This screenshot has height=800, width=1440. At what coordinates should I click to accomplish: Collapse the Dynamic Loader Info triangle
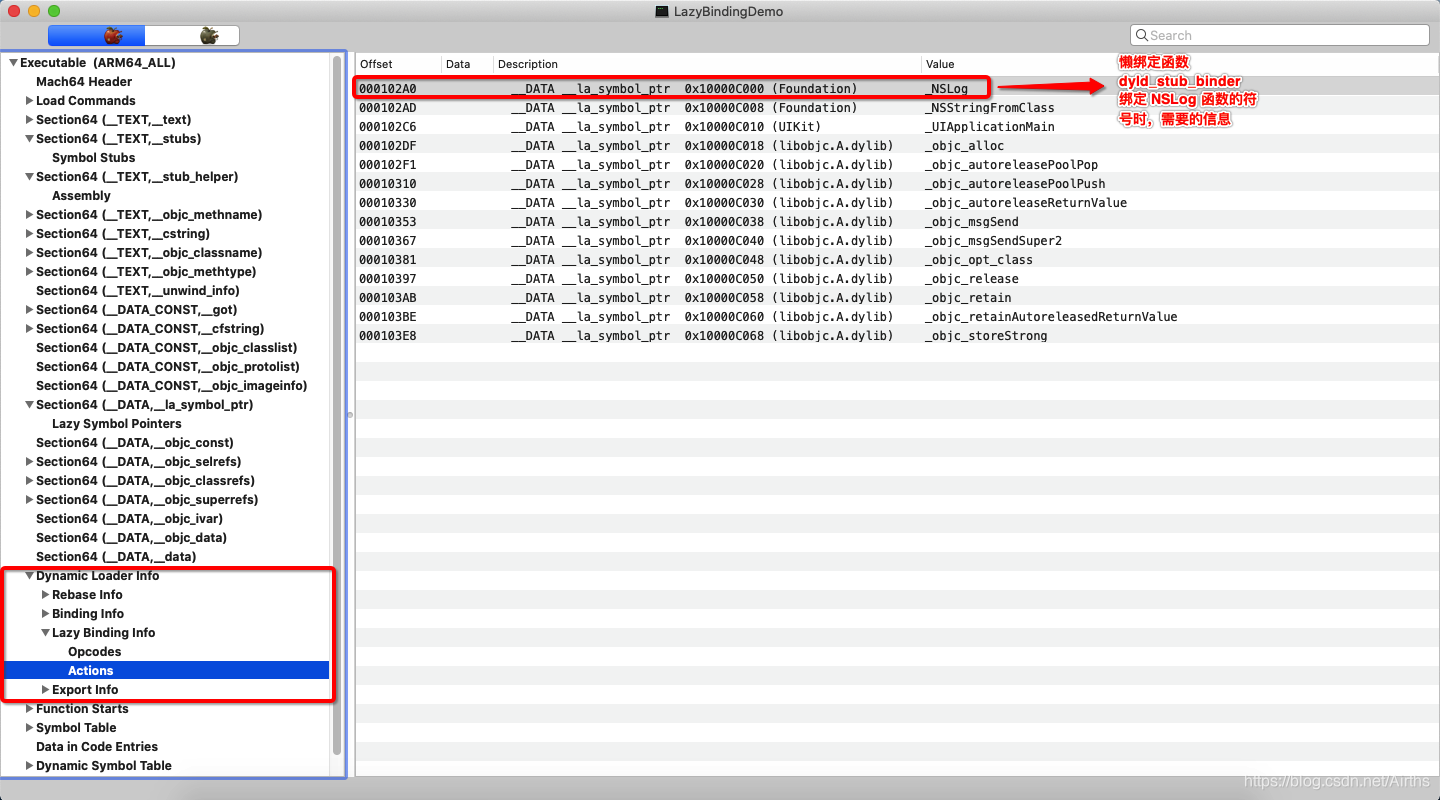[29, 576]
